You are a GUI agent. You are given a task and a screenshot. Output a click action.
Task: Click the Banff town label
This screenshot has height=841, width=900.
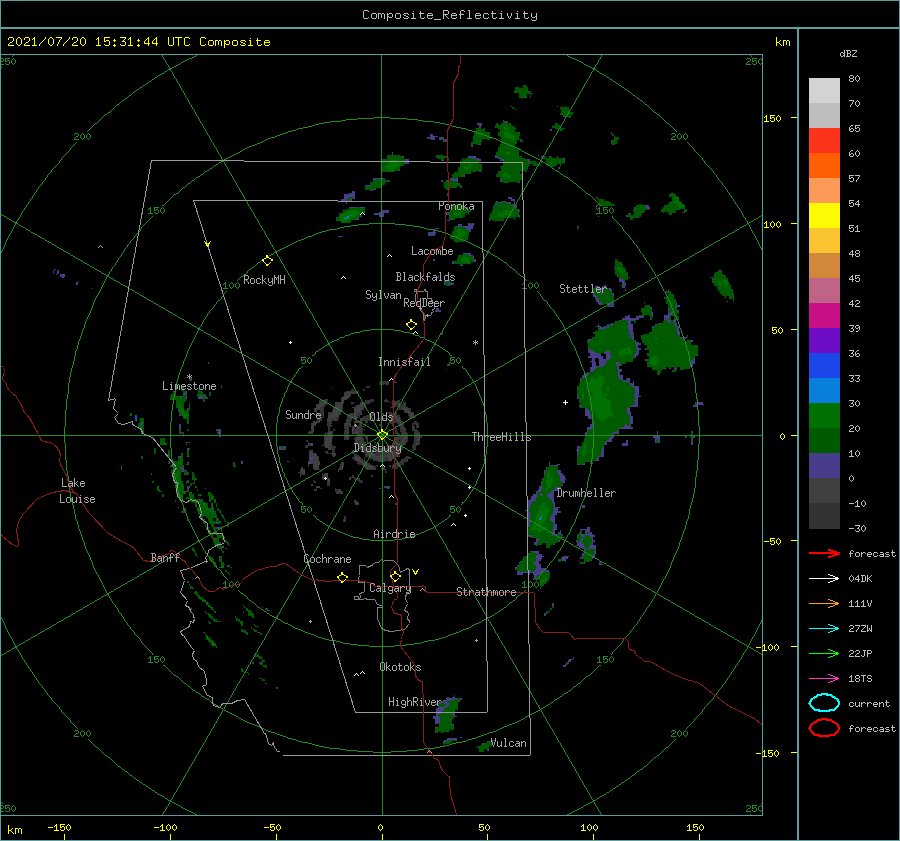[165, 558]
